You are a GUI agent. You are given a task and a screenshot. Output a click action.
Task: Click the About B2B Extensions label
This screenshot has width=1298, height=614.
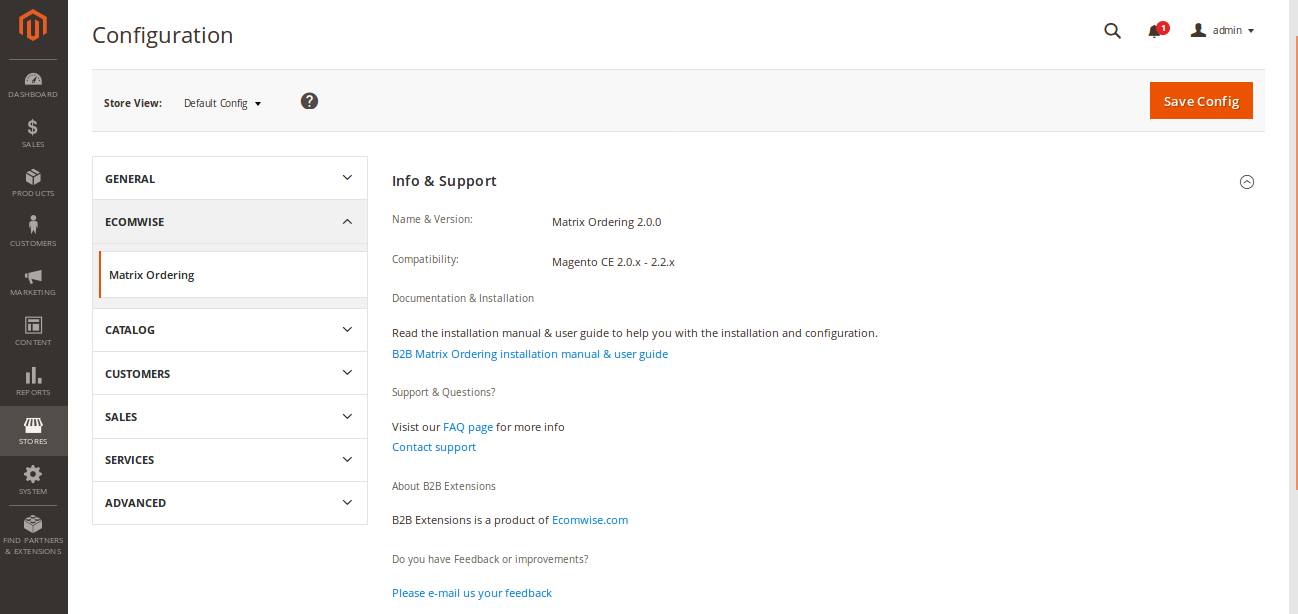coord(444,486)
